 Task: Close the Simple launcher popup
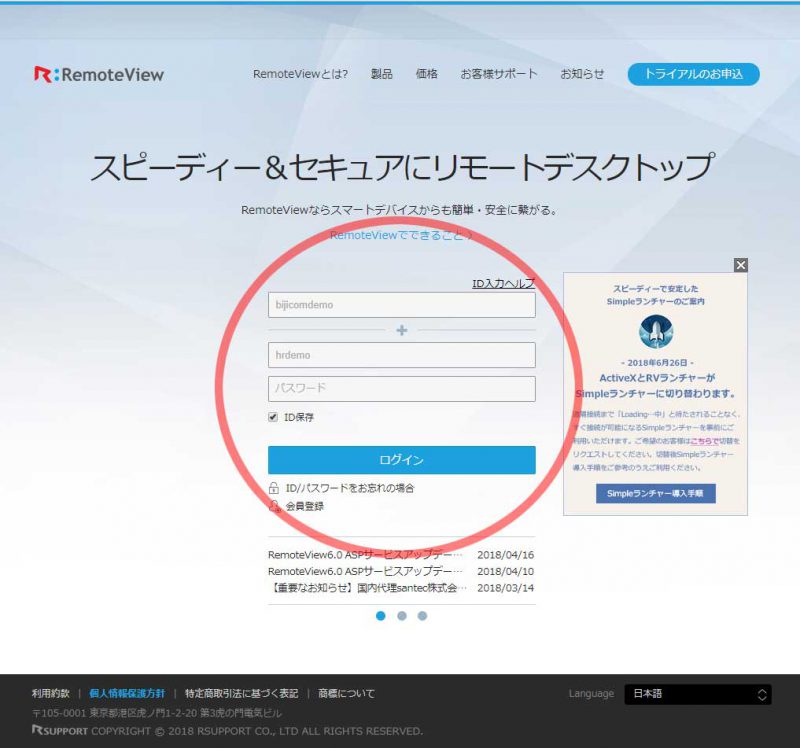[x=740, y=265]
